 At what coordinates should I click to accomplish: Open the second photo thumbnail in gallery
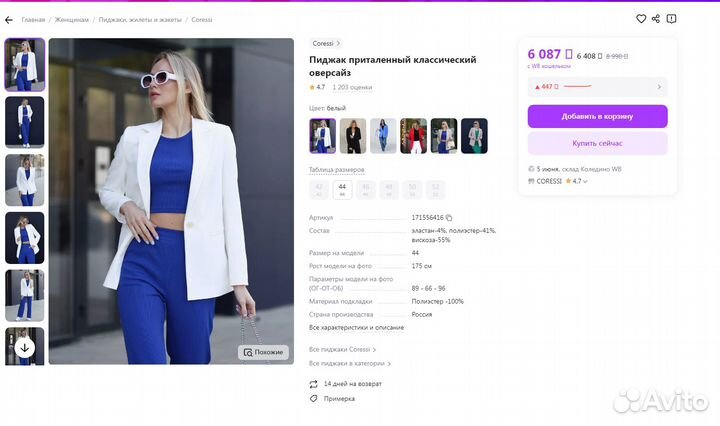click(24, 122)
